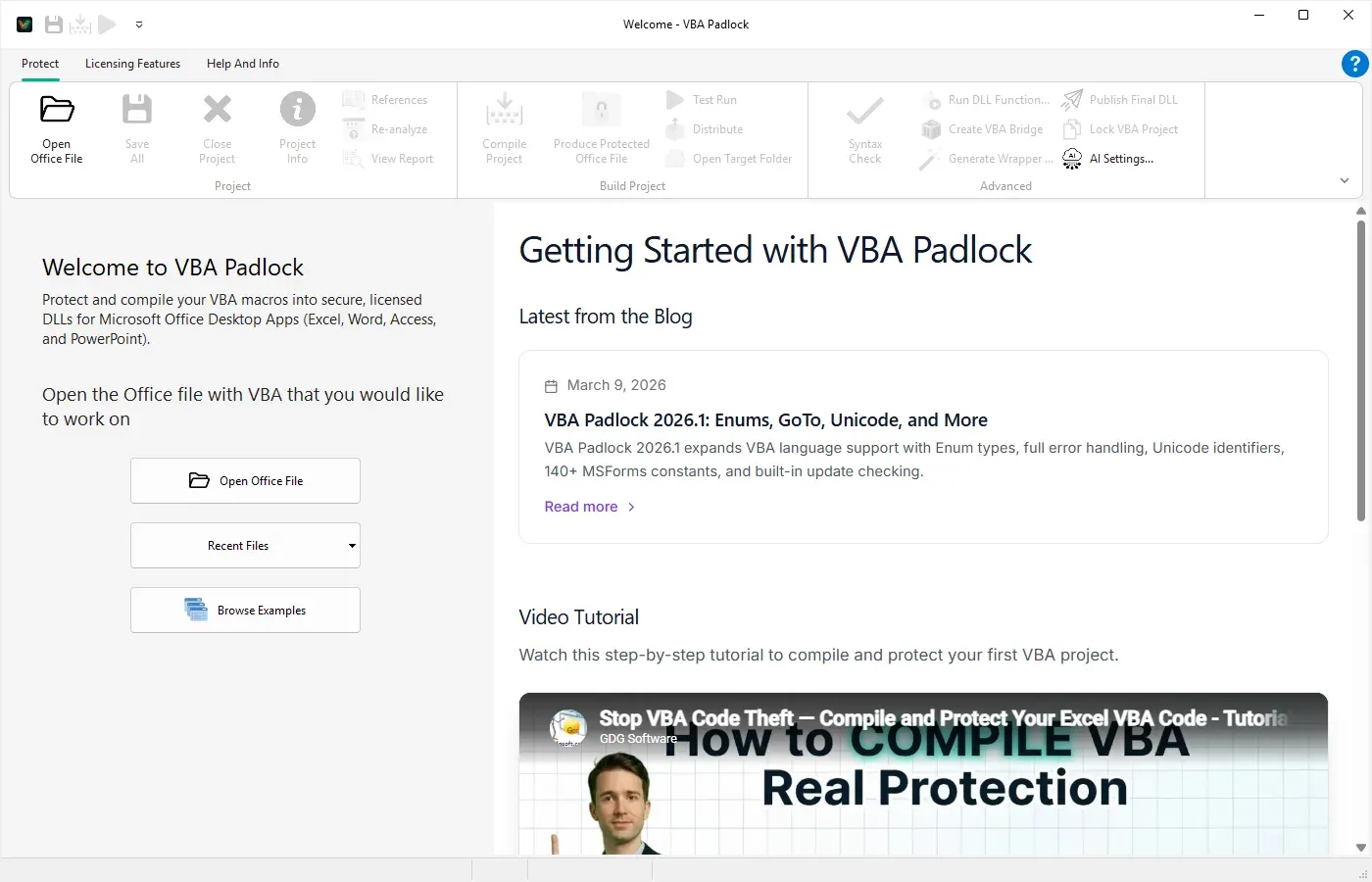This screenshot has height=882, width=1372.
Task: Follow the Read more blog link
Action: coord(590,507)
